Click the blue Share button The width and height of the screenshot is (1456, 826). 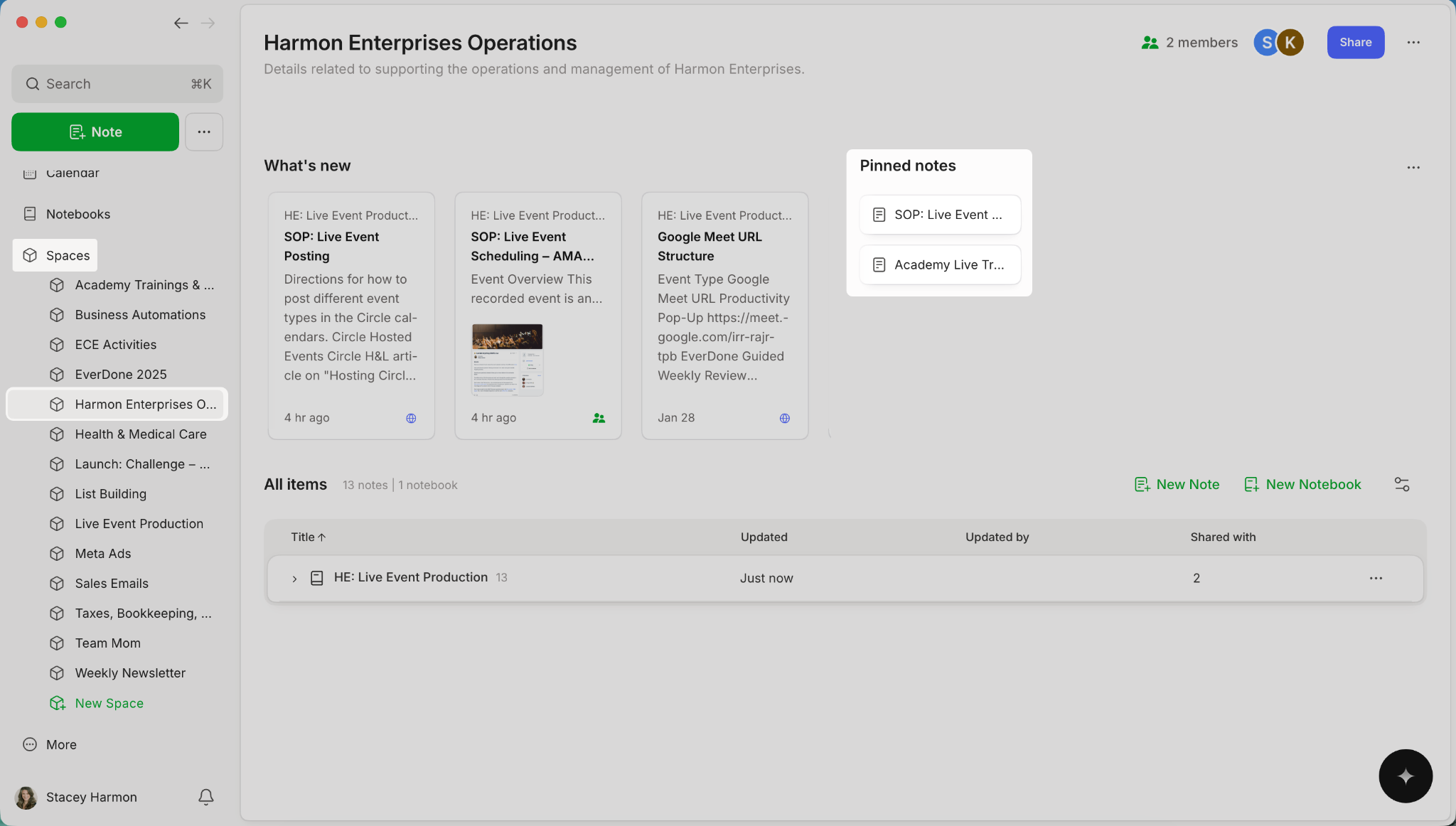coord(1355,43)
